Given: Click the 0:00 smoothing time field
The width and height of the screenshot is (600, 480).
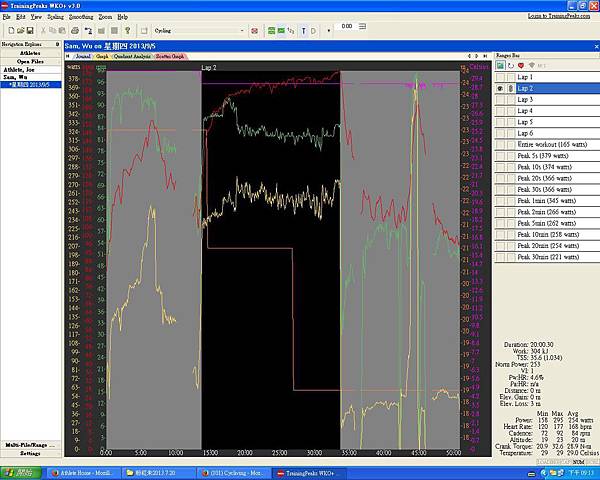Looking at the screenshot, I should point(346,26).
